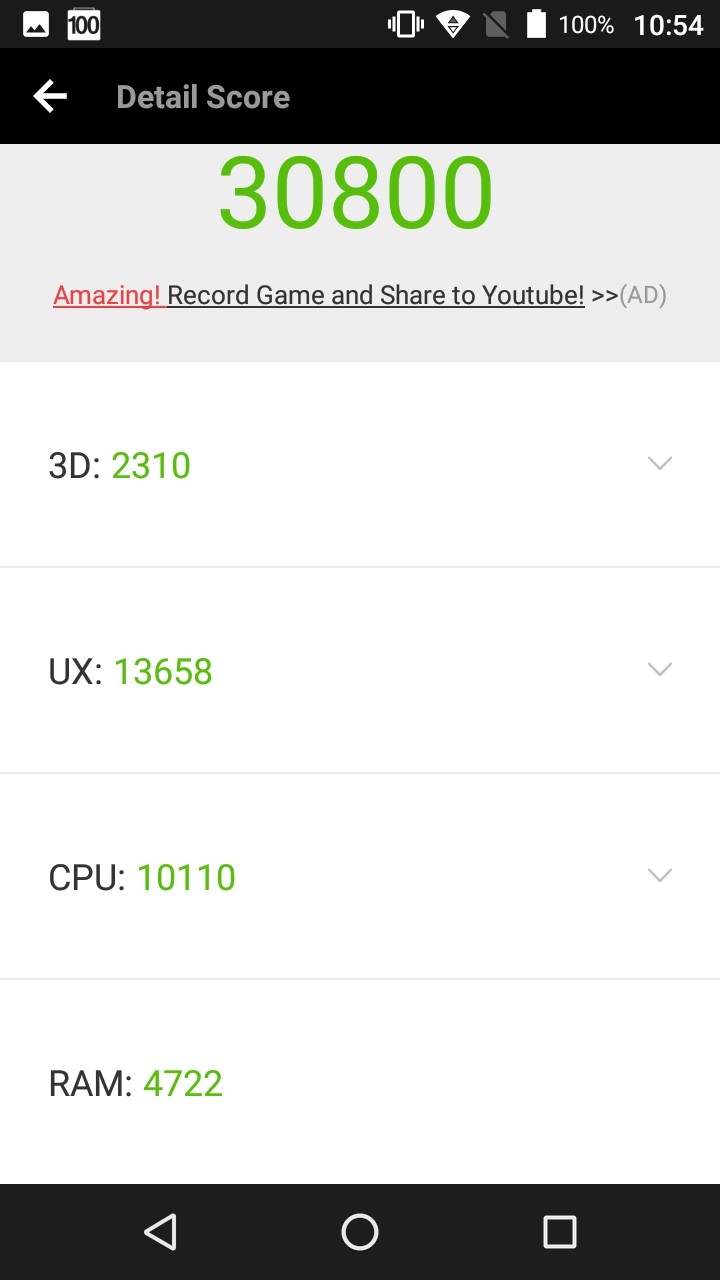
Task: Open recent apps with square button
Action: tap(559, 1232)
